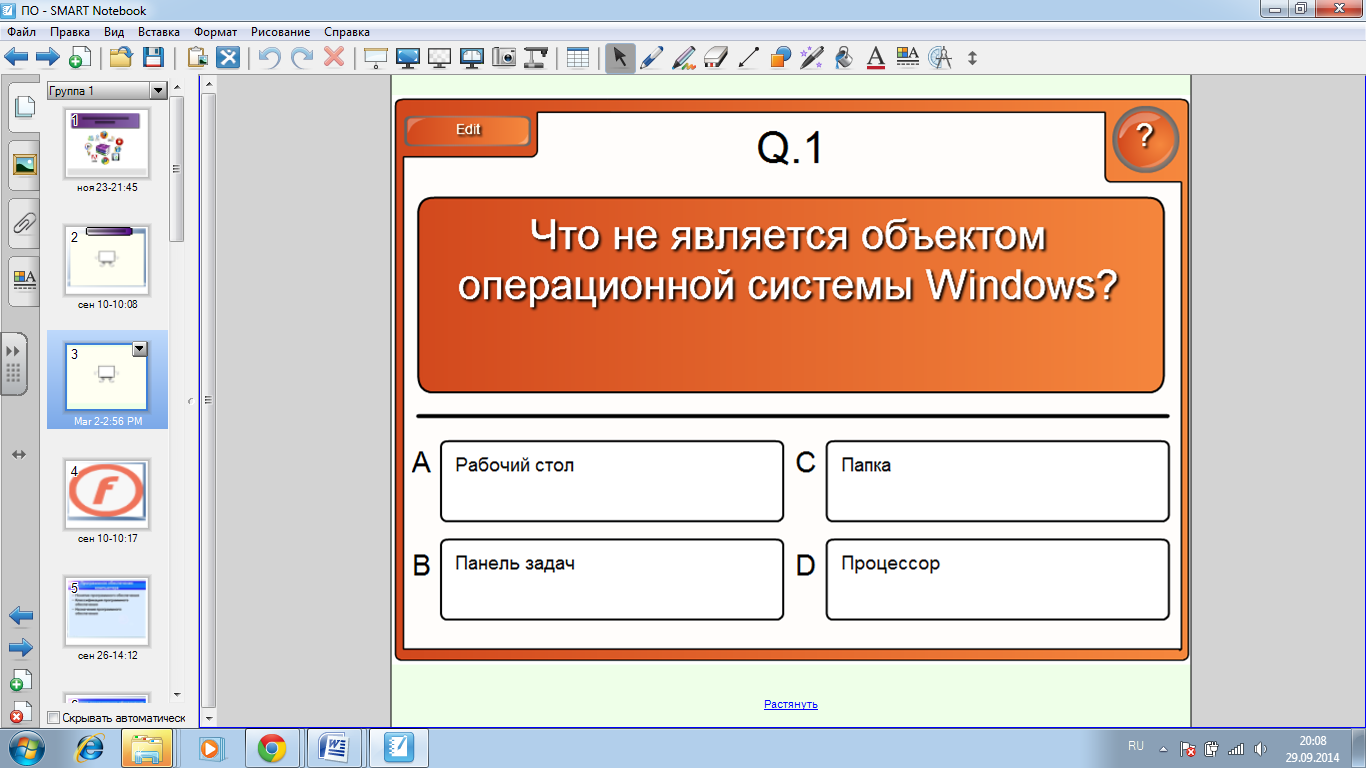Switch to full screen view
This screenshot has width=1366, height=768.
click(x=407, y=57)
